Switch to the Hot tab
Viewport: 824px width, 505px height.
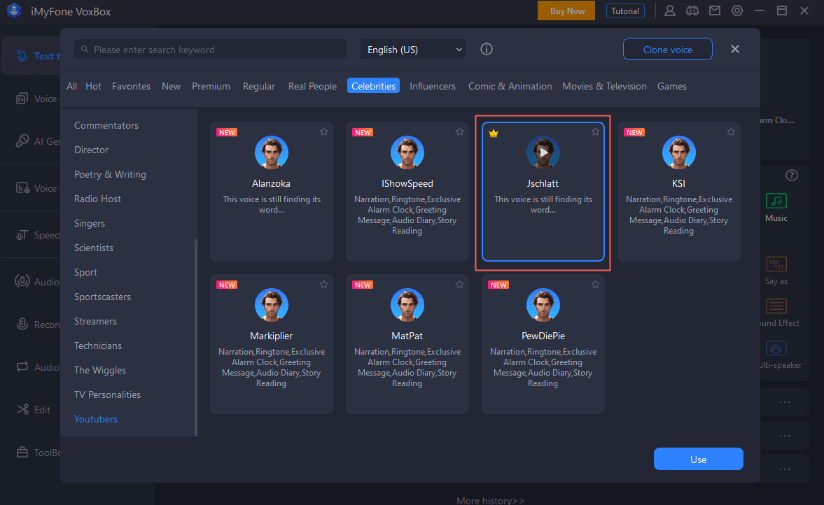93,86
